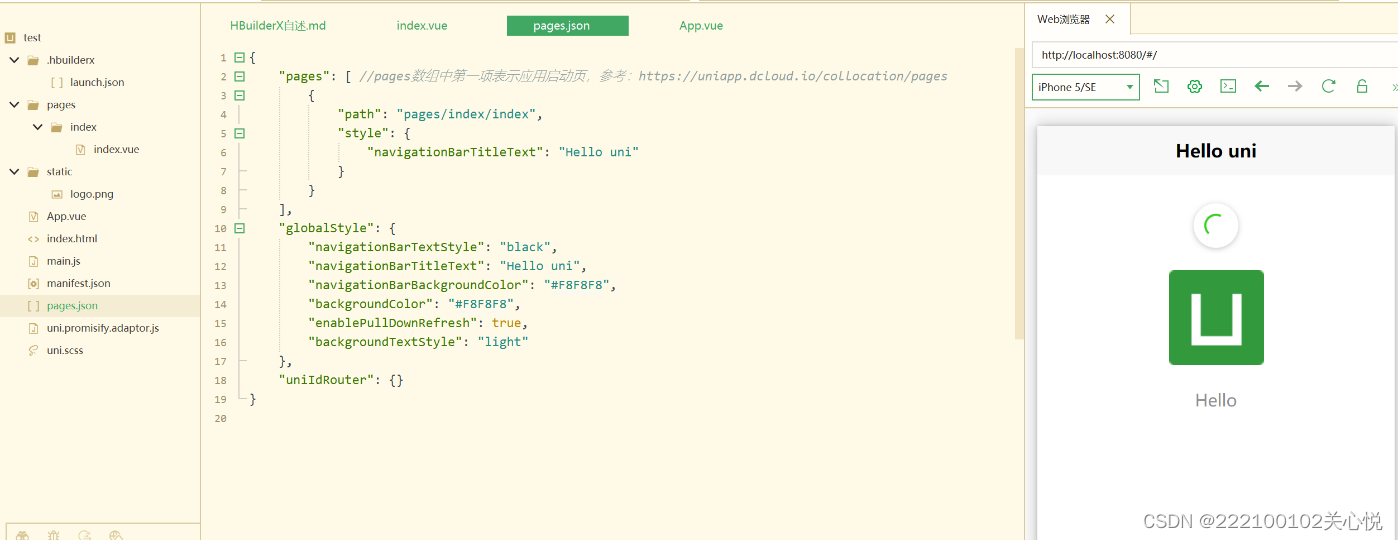Open manifest.json in the project tree
Screen dimensions: 1398x540
pos(78,283)
